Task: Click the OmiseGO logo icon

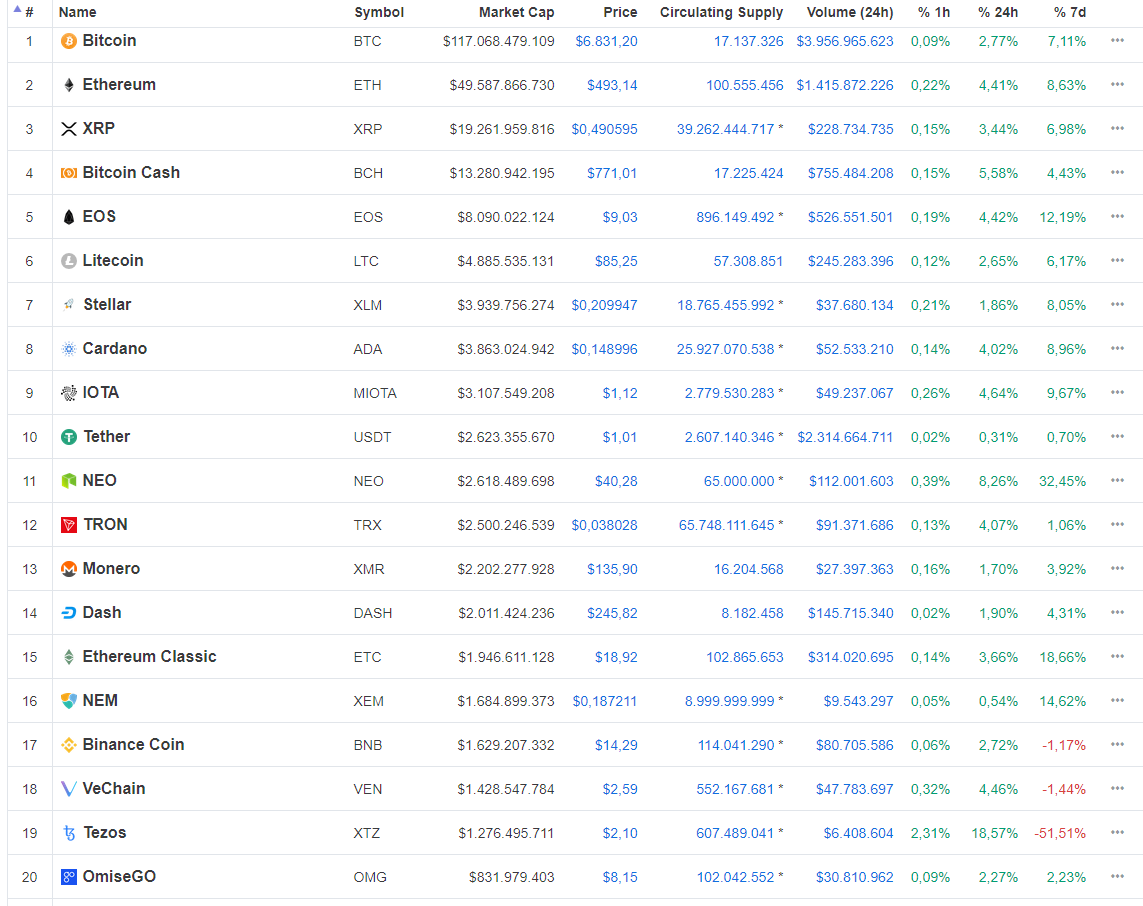Action: click(x=69, y=877)
